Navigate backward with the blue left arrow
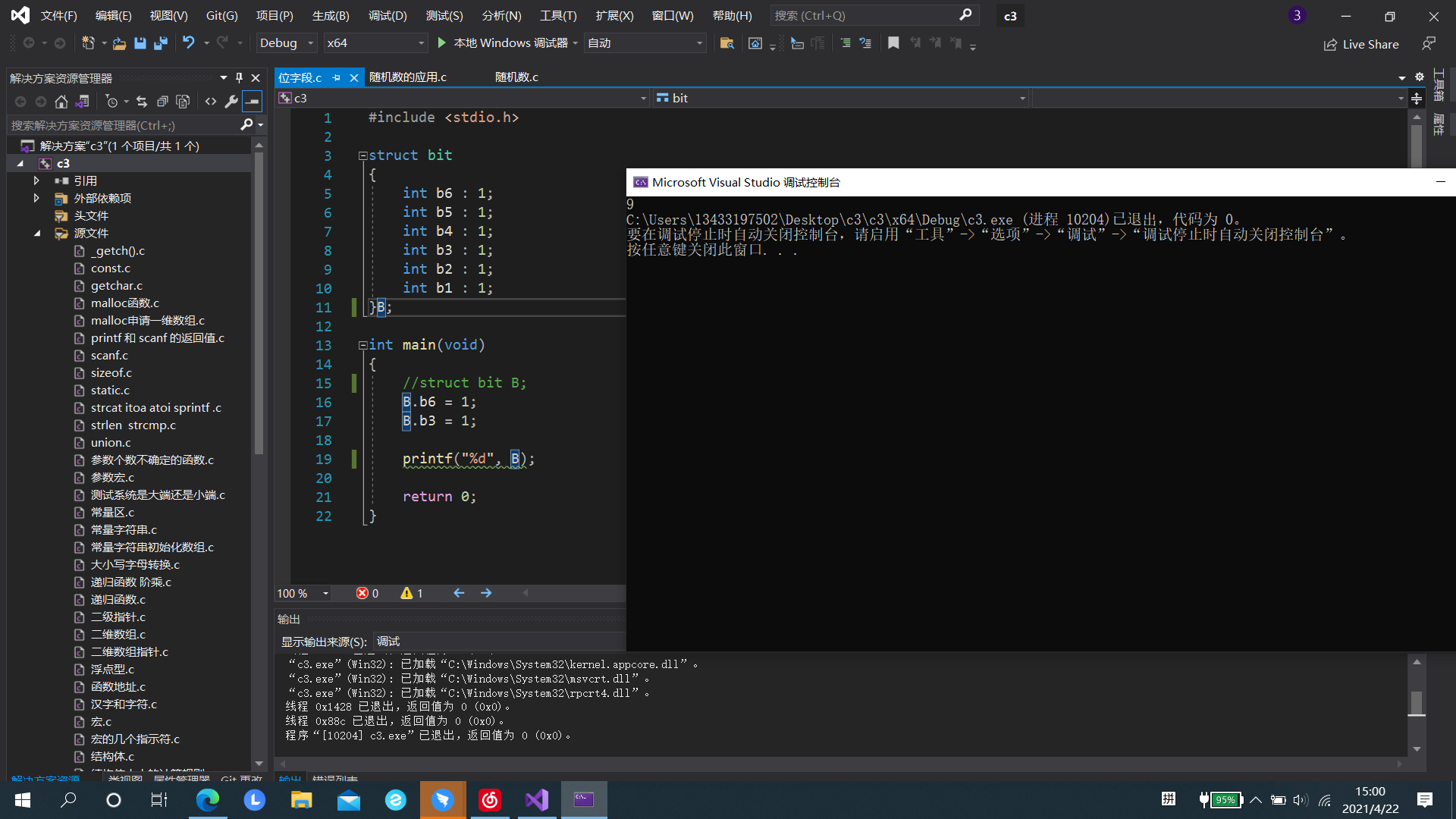 (x=459, y=593)
